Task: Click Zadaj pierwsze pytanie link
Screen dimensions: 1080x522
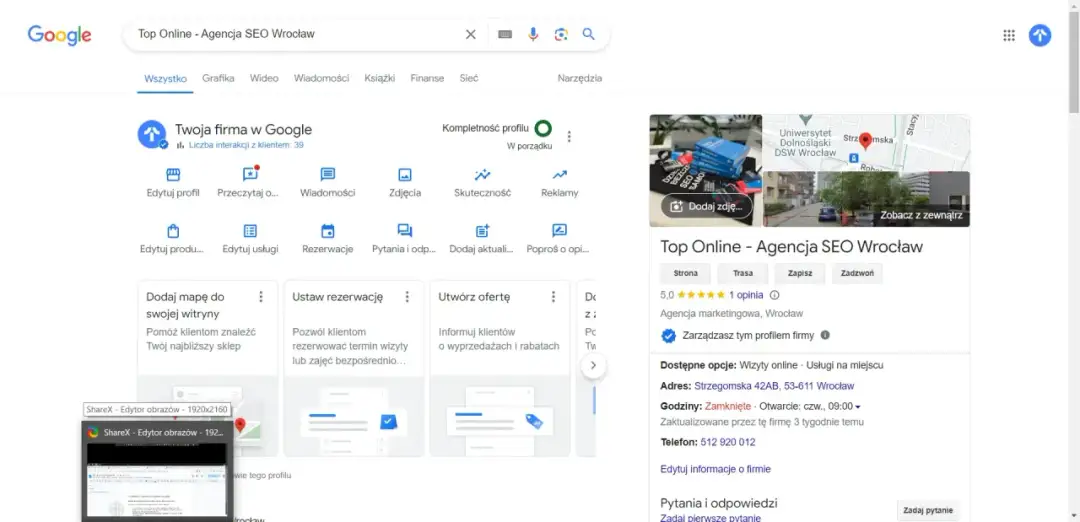Action: point(711,518)
